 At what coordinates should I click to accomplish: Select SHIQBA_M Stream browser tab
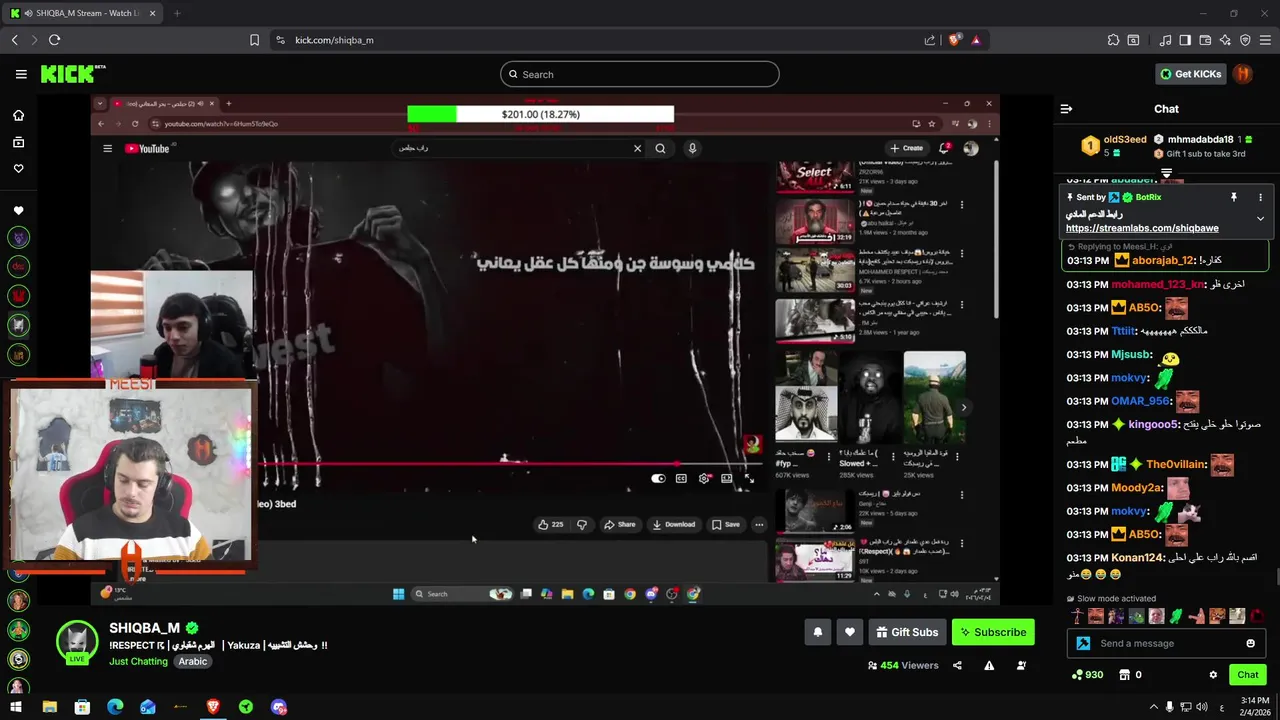(85, 13)
